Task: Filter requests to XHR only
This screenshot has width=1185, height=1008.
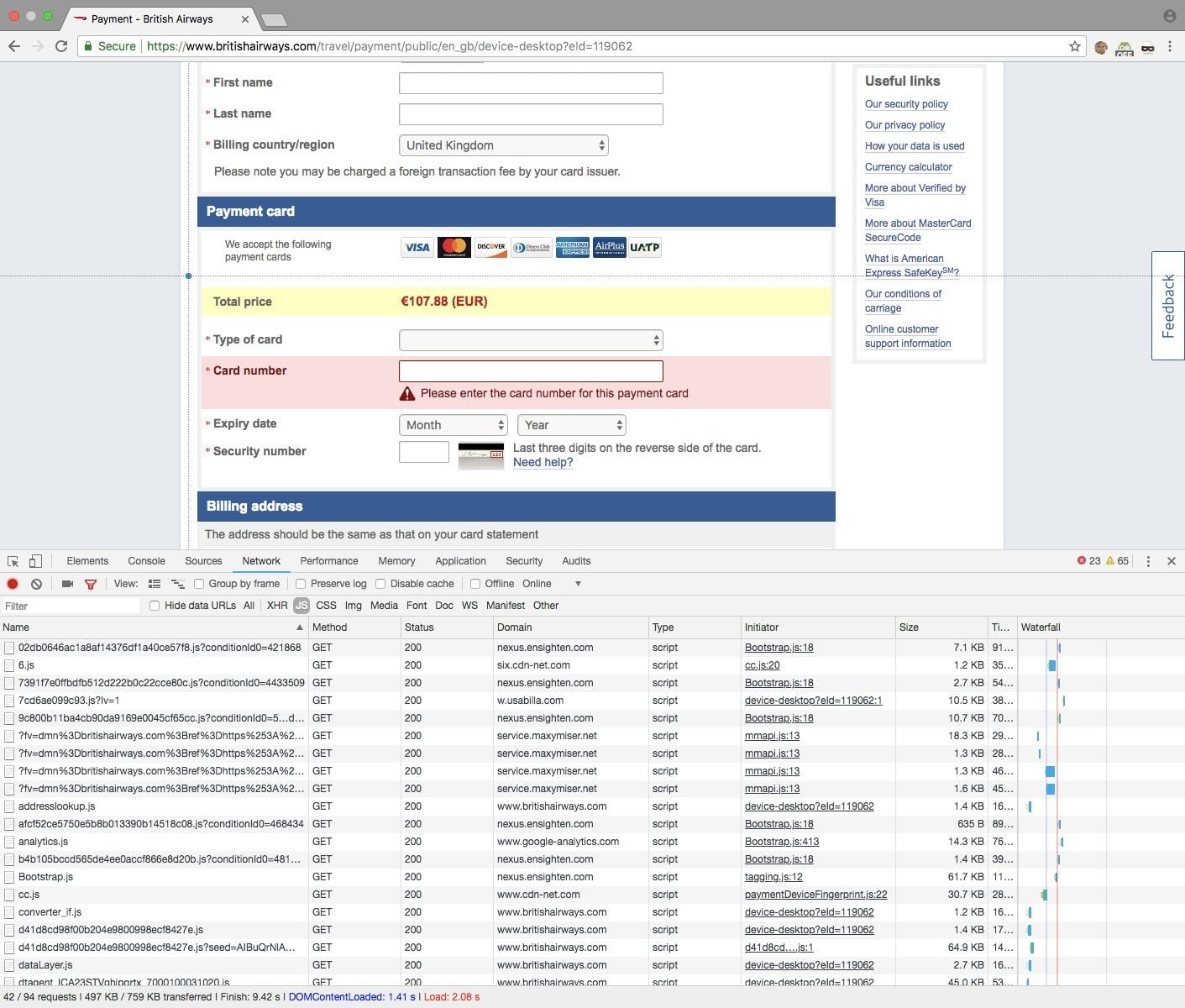Action: (277, 605)
